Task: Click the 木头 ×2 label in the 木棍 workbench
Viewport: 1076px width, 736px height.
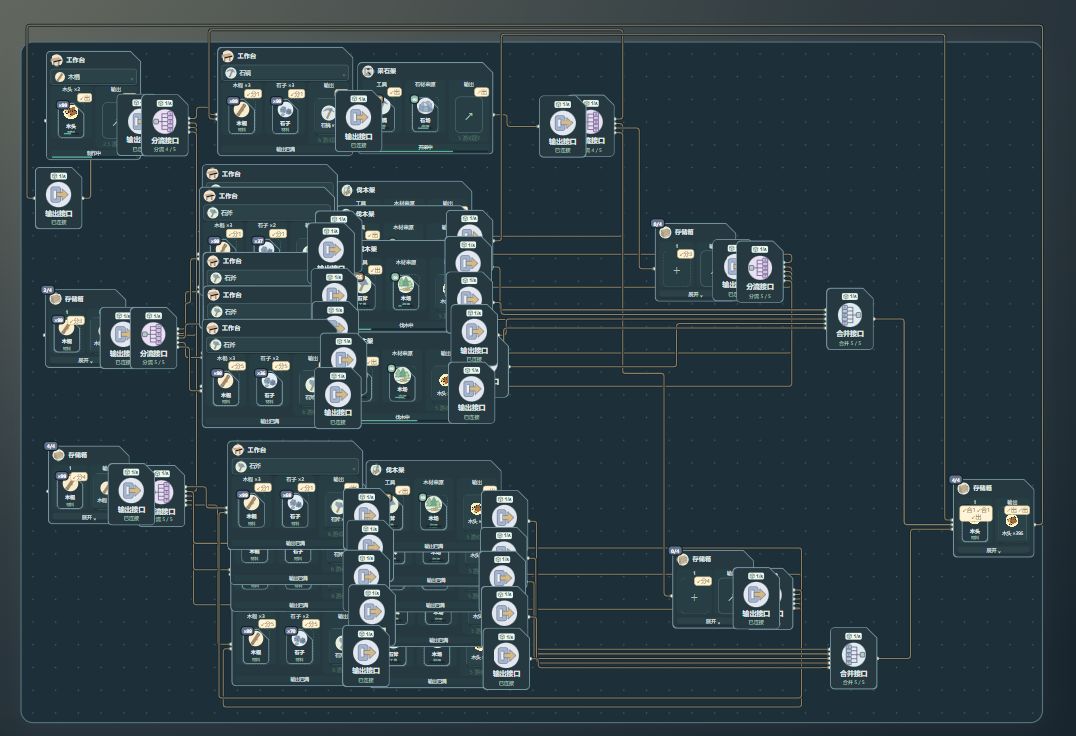Action: (x=71, y=89)
